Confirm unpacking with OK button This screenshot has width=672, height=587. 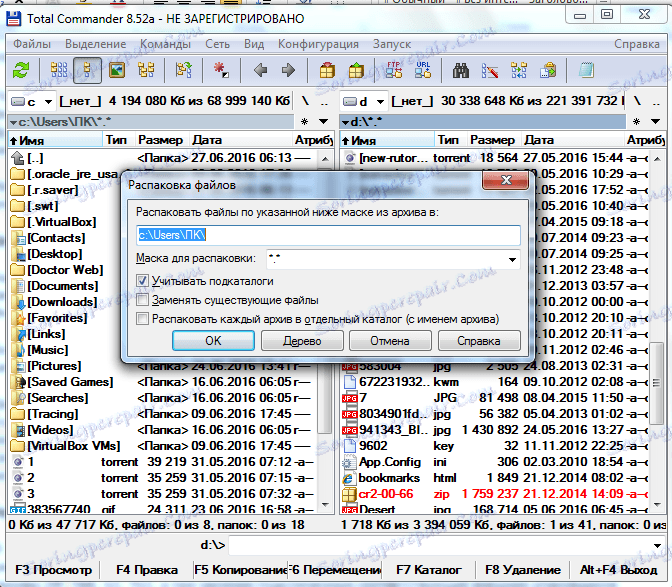[x=213, y=341]
